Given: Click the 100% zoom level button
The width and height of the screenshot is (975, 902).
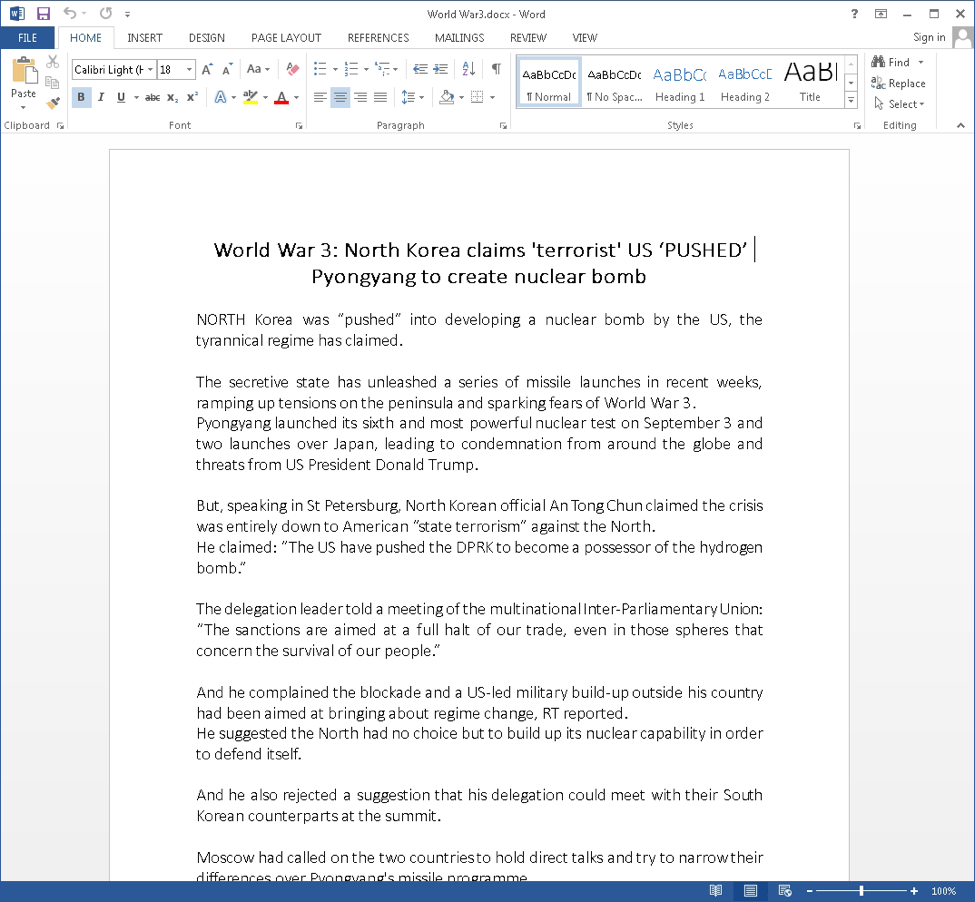Looking at the screenshot, I should tap(943, 891).
